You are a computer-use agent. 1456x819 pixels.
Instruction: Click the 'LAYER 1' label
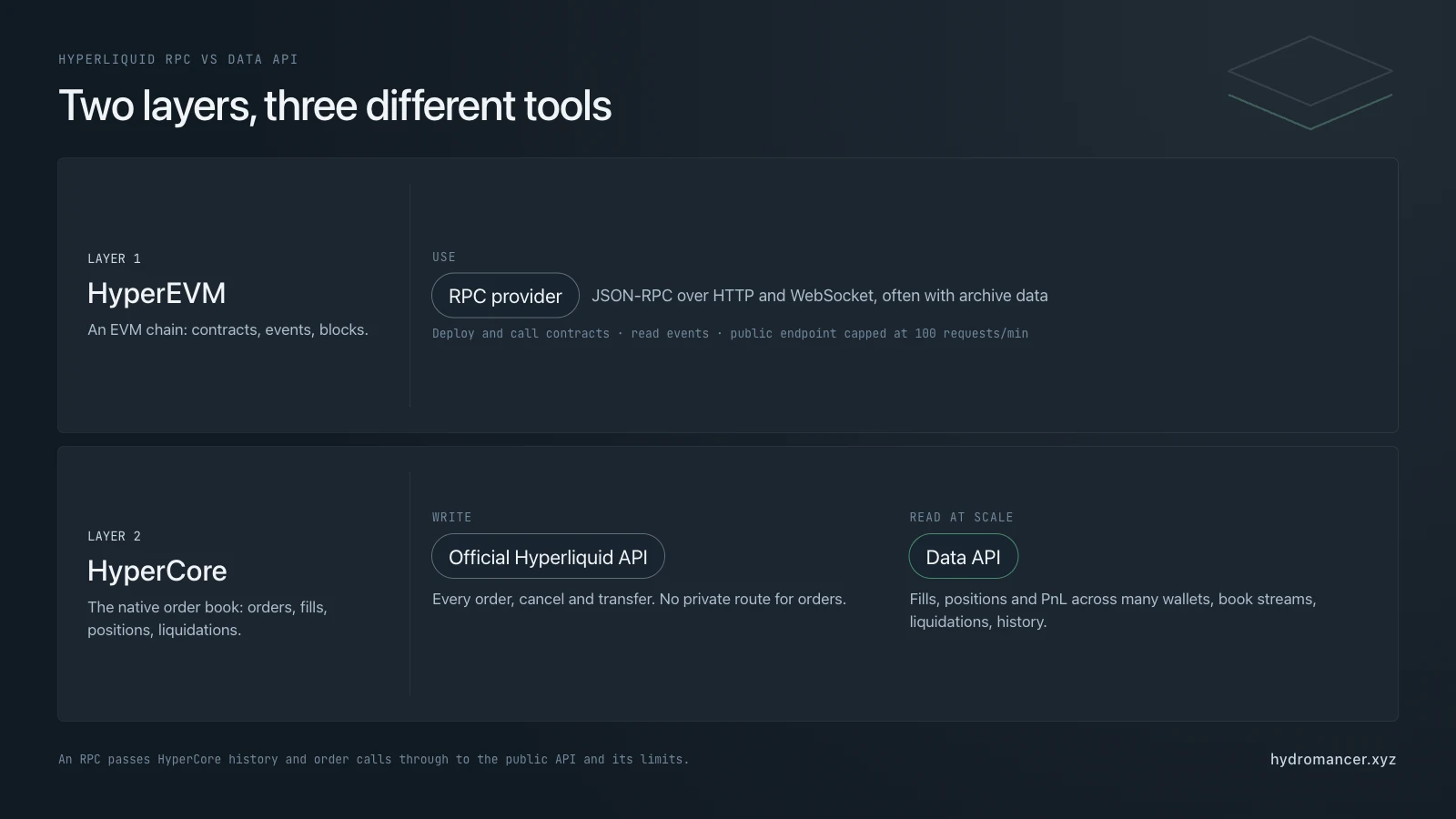114,258
